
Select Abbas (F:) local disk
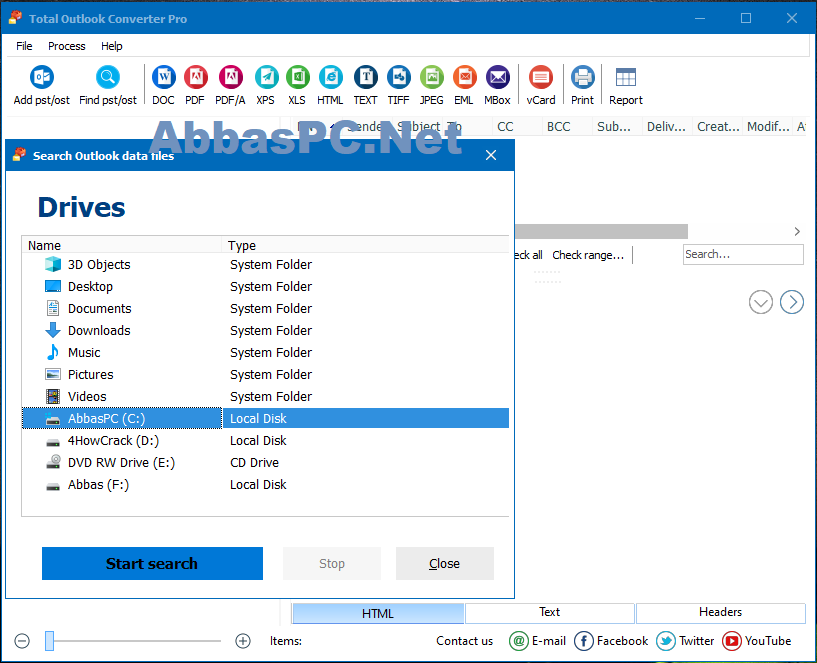[265, 485]
